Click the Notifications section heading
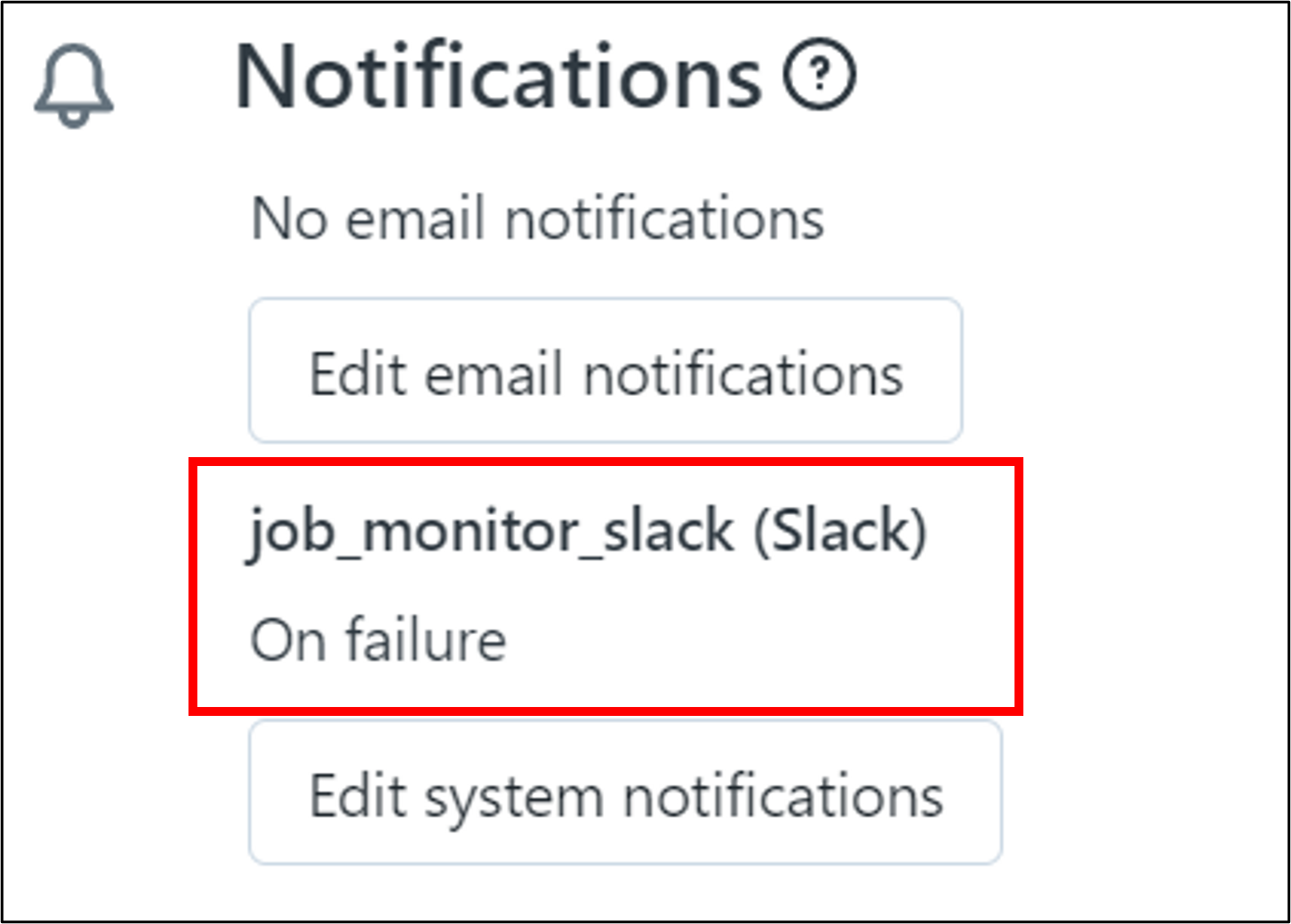 (498, 78)
